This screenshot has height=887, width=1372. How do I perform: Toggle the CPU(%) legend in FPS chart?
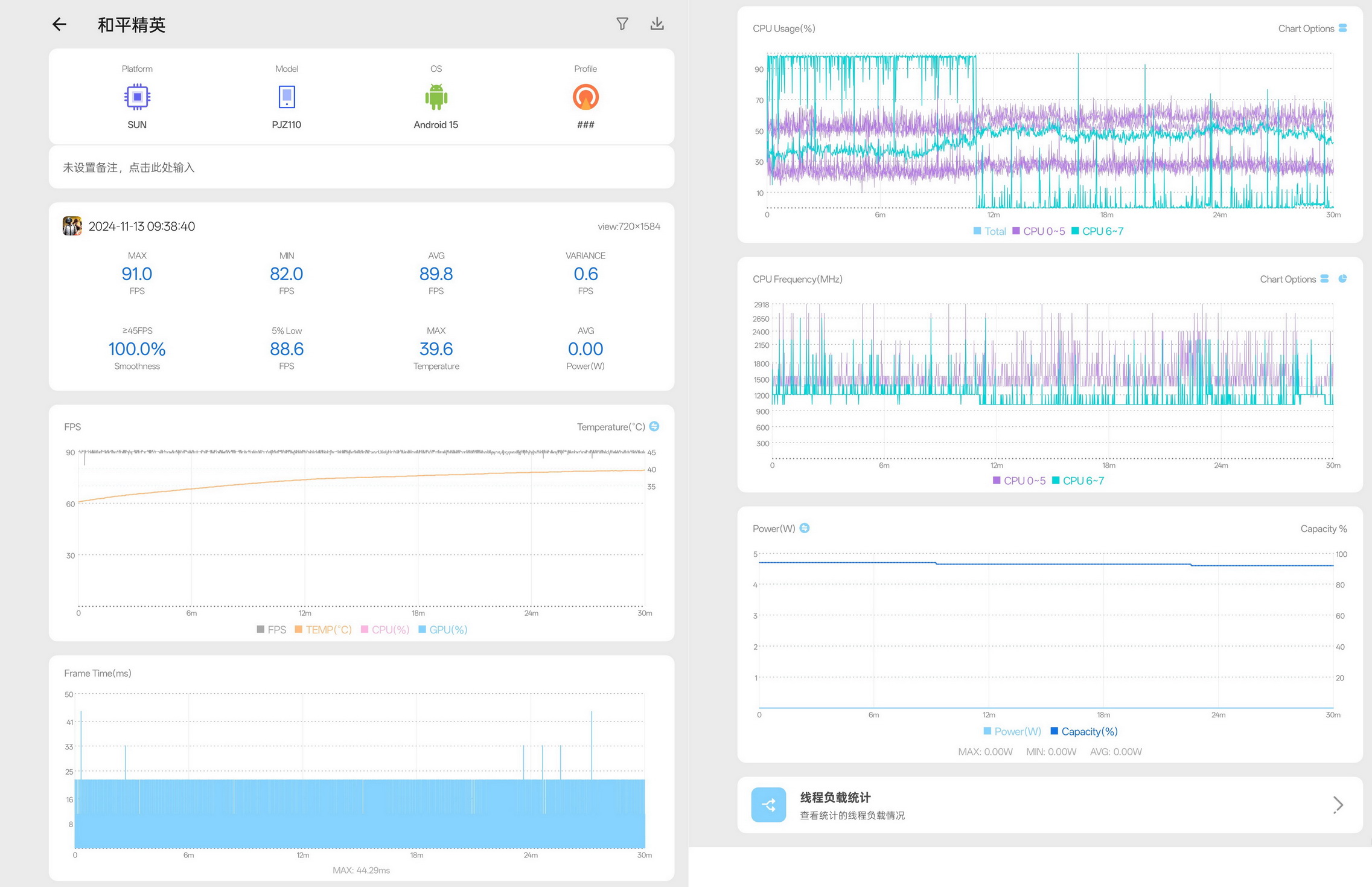click(385, 629)
